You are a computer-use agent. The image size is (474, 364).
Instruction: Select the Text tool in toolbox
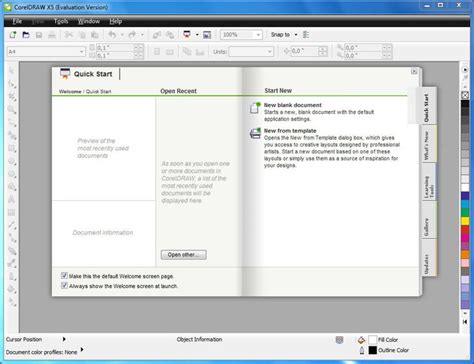point(12,199)
